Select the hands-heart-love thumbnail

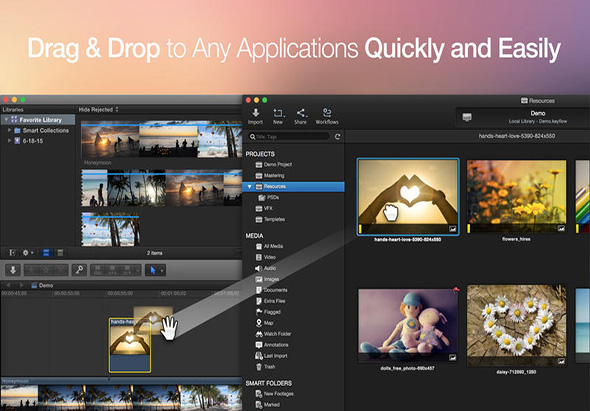coord(408,196)
